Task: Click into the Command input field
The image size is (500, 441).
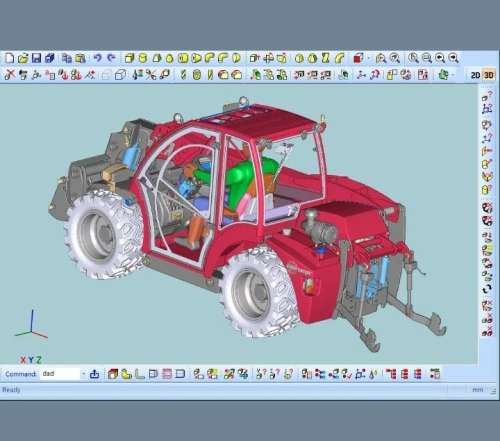Action: 60,374
